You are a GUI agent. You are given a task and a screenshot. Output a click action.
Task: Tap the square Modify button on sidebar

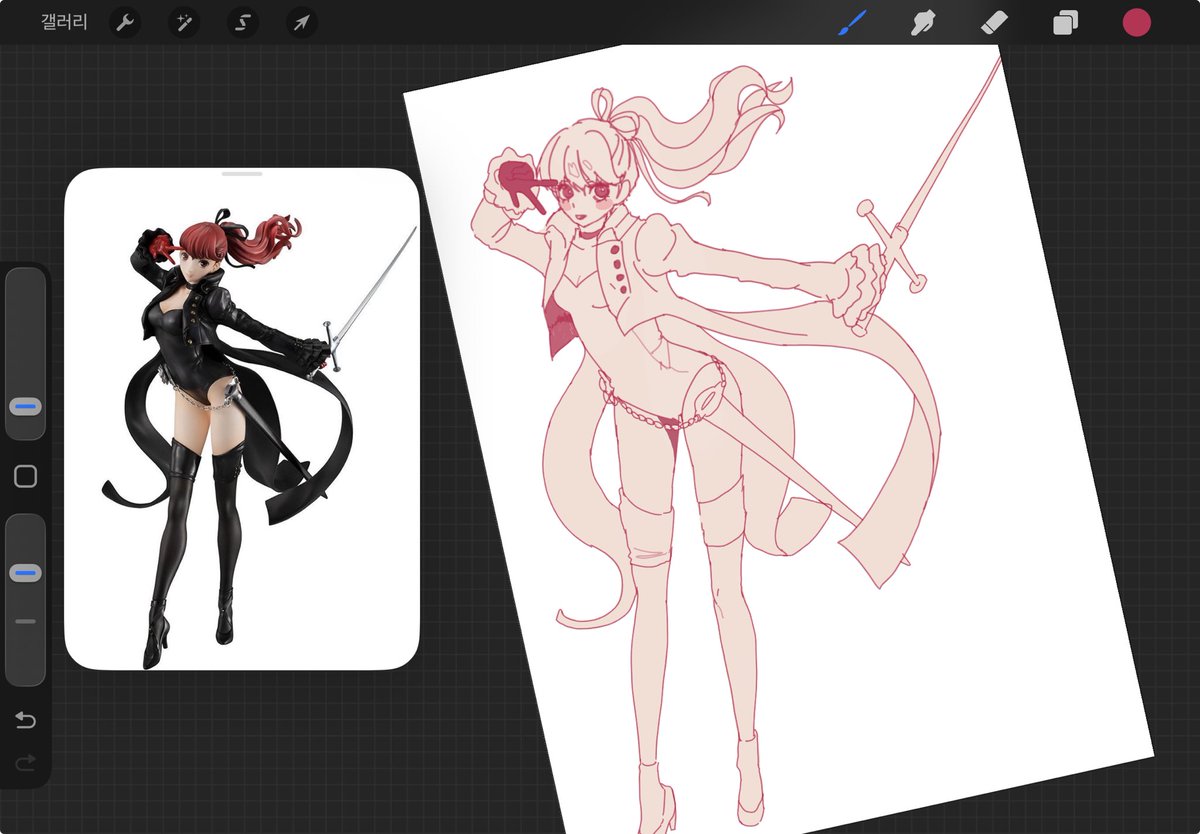point(26,477)
